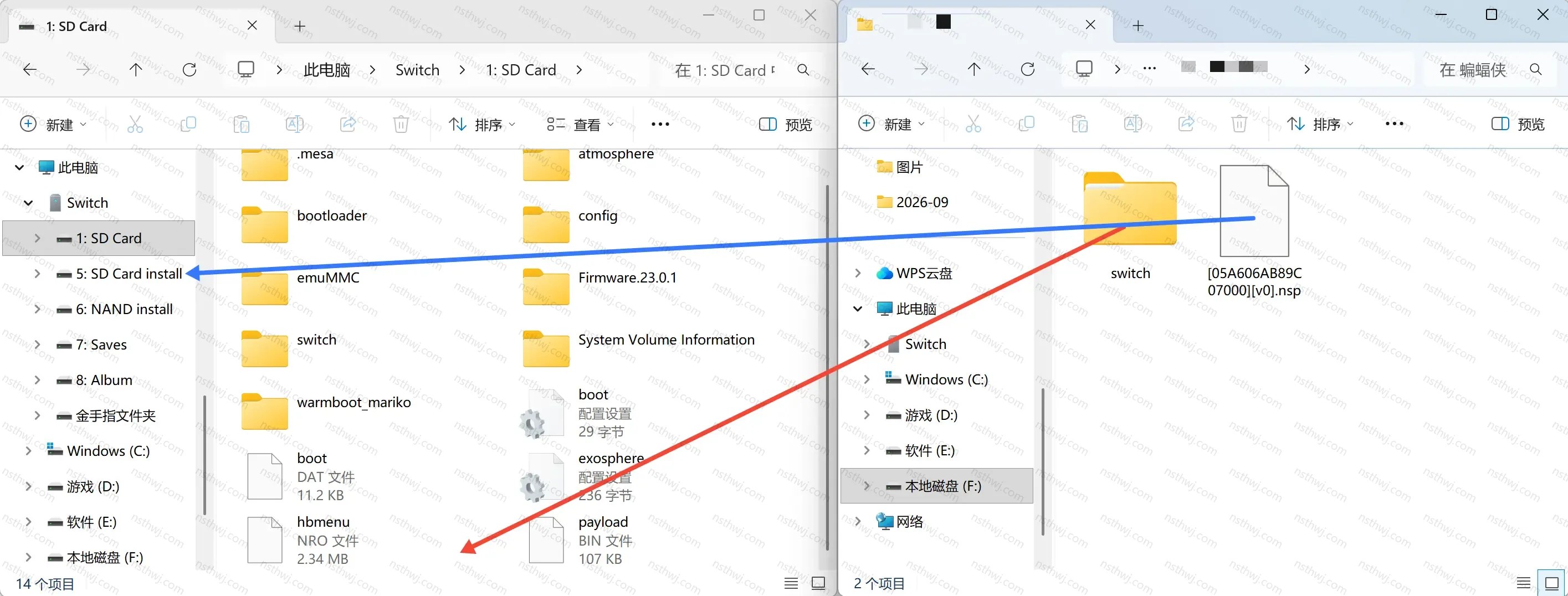Switch to details list view in left status bar
Viewport: 1568px width, 596px height.
[x=791, y=583]
